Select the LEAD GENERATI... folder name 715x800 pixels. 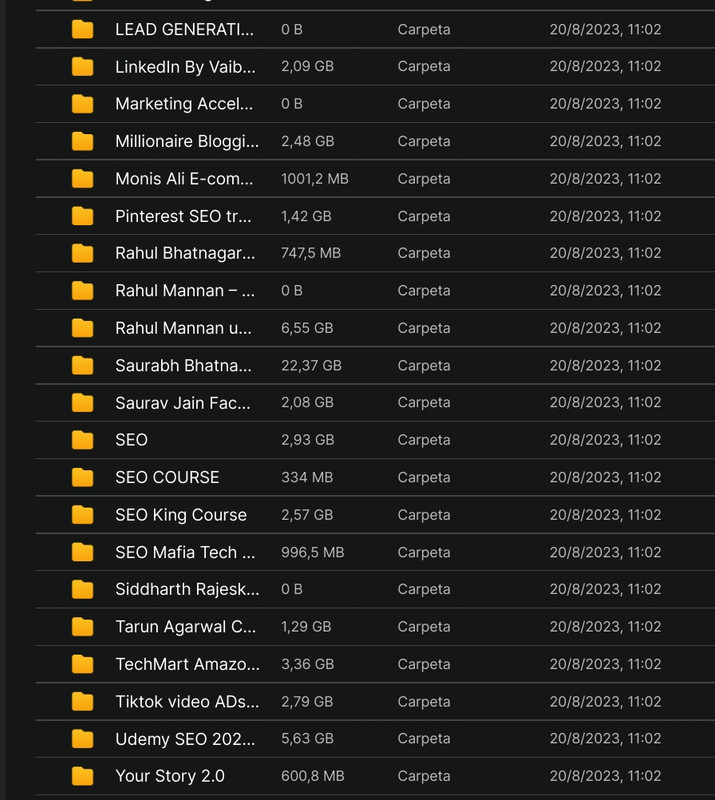point(184,29)
